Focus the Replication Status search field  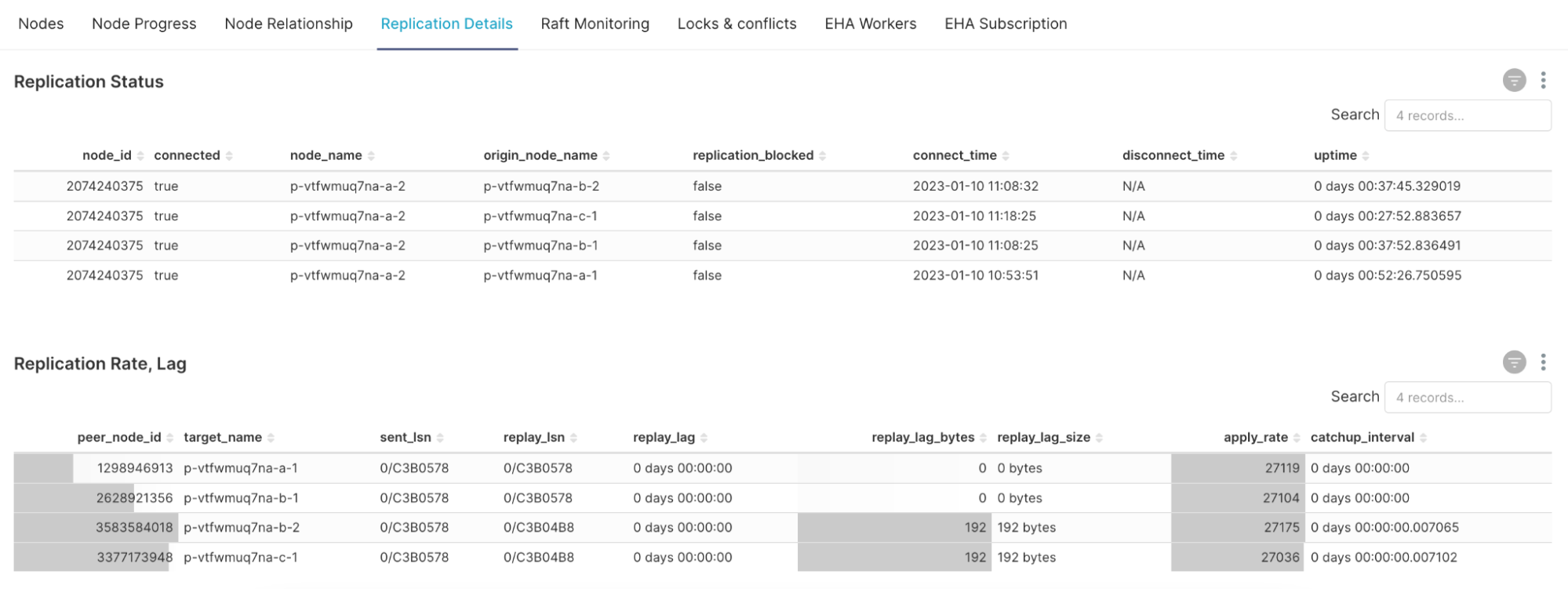(x=1467, y=115)
